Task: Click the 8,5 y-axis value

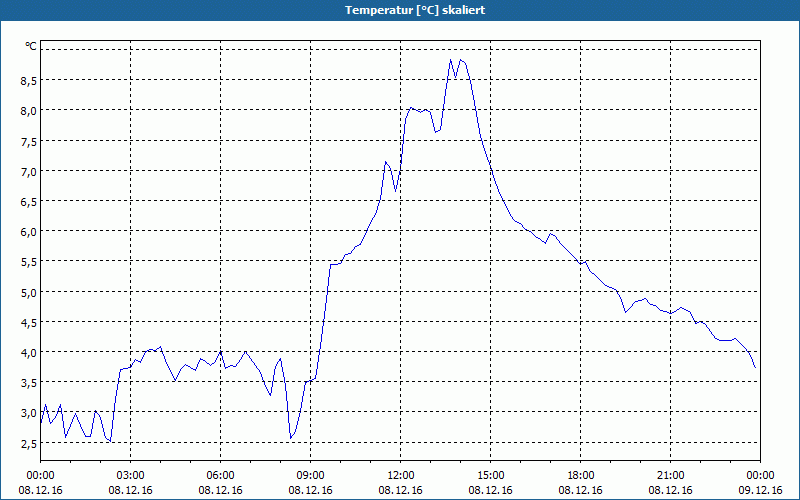Action: [x=29, y=81]
